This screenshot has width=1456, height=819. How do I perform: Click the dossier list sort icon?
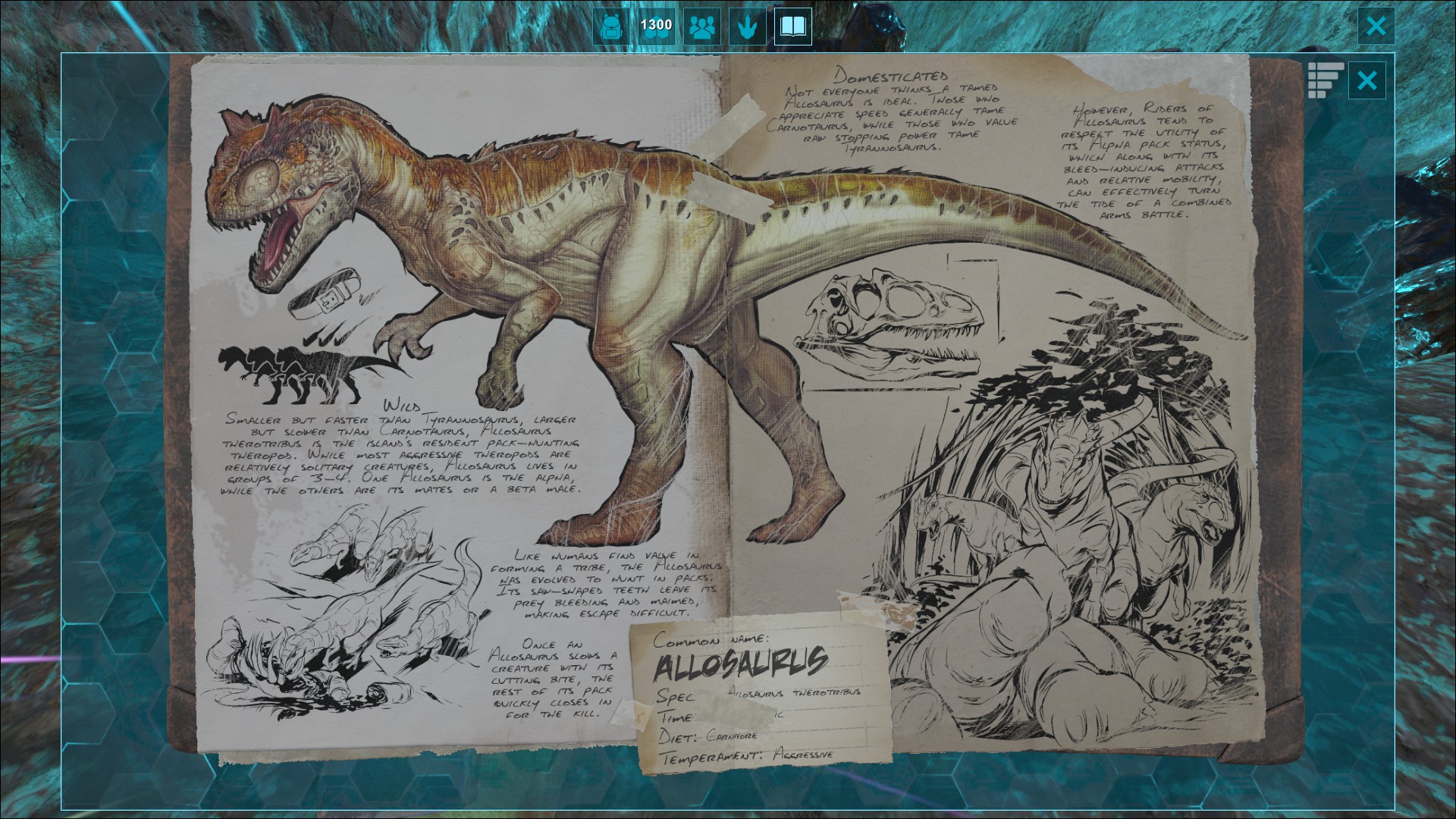[x=1325, y=80]
